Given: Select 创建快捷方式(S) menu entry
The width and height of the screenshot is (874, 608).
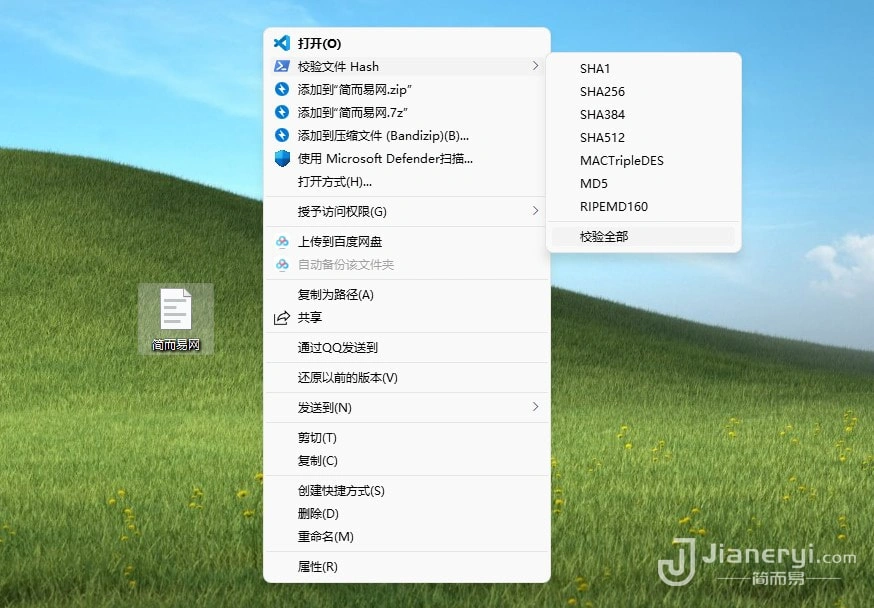Looking at the screenshot, I should [407, 491].
